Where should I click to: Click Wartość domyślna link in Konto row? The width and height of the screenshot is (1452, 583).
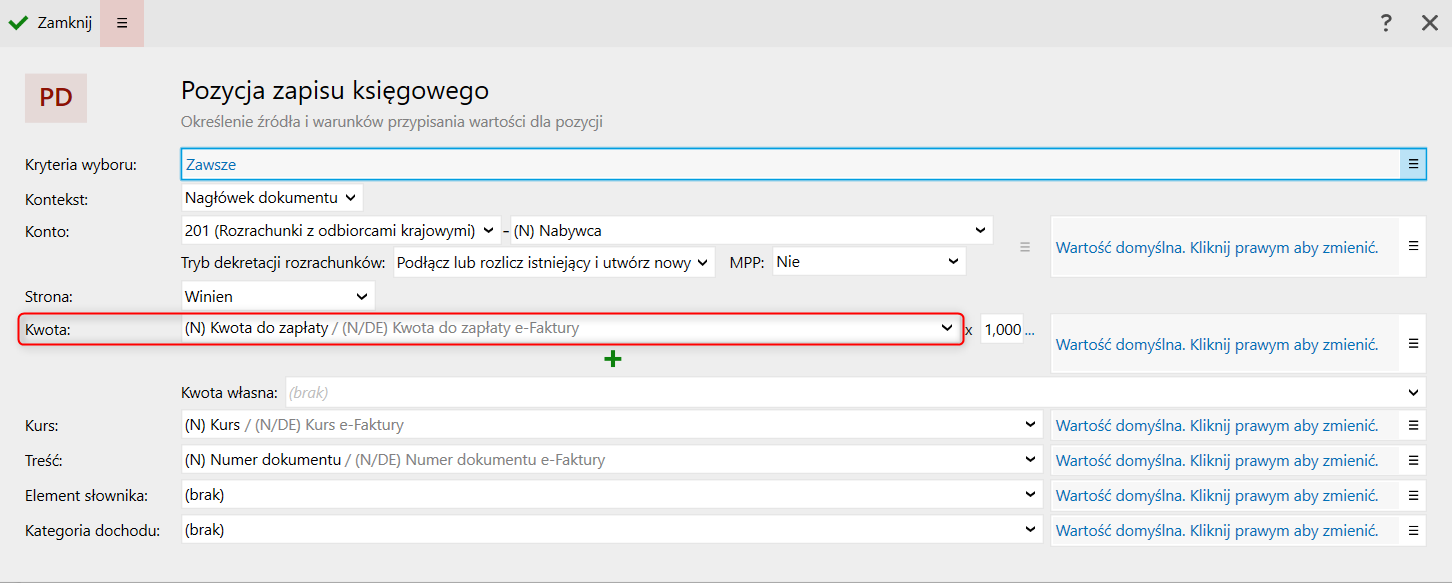tap(1217, 247)
